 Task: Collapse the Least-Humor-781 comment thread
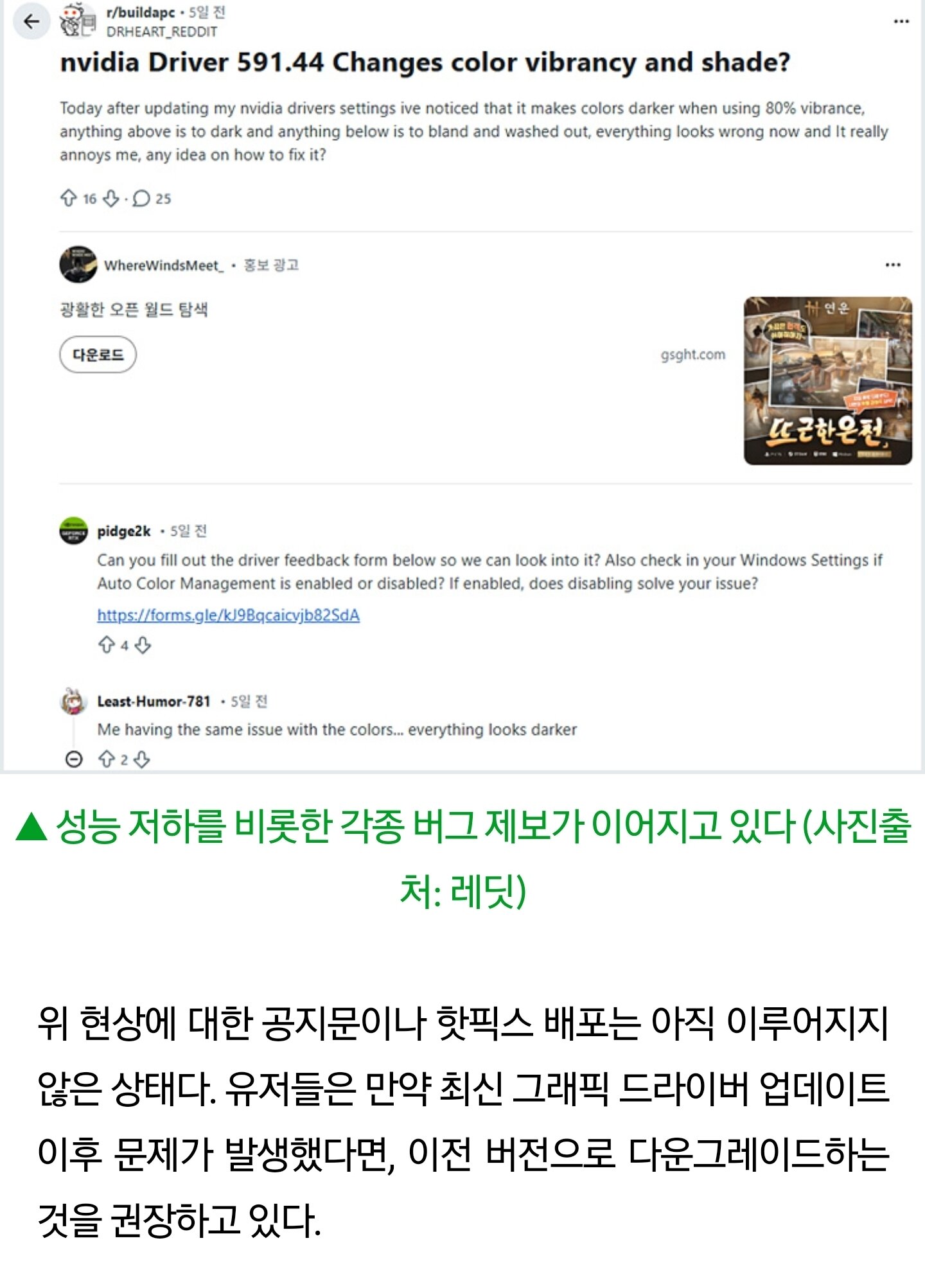pyautogui.click(x=74, y=759)
